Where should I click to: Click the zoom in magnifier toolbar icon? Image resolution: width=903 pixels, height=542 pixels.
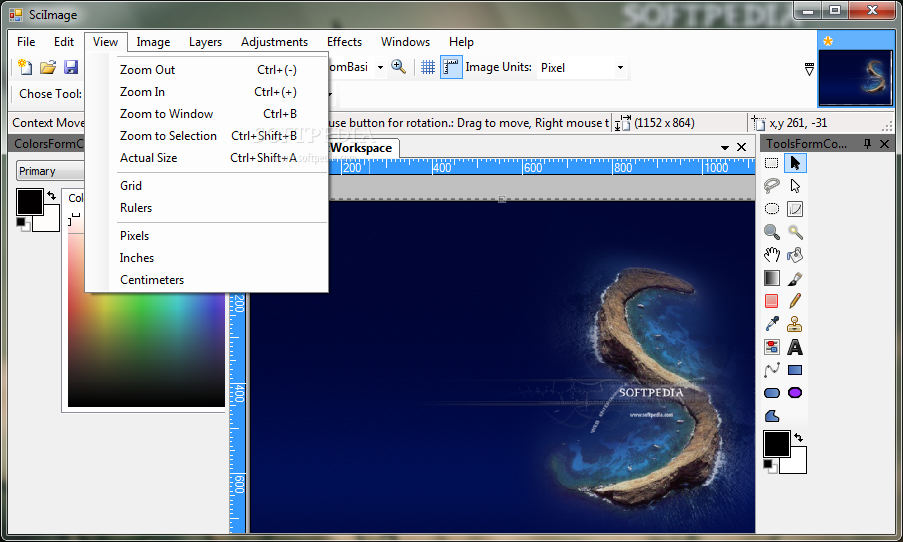(x=399, y=67)
